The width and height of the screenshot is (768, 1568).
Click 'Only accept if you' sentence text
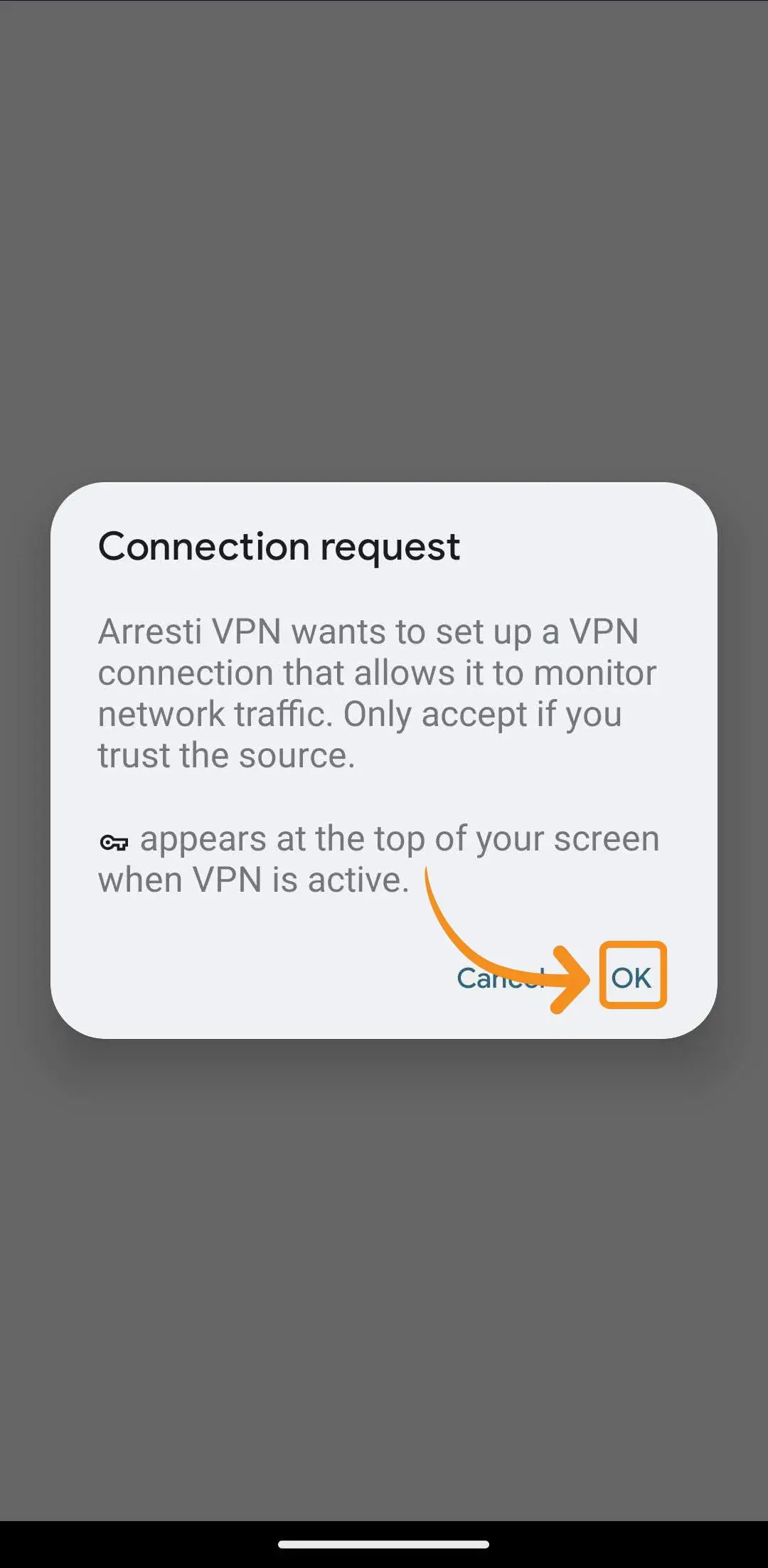(x=483, y=714)
